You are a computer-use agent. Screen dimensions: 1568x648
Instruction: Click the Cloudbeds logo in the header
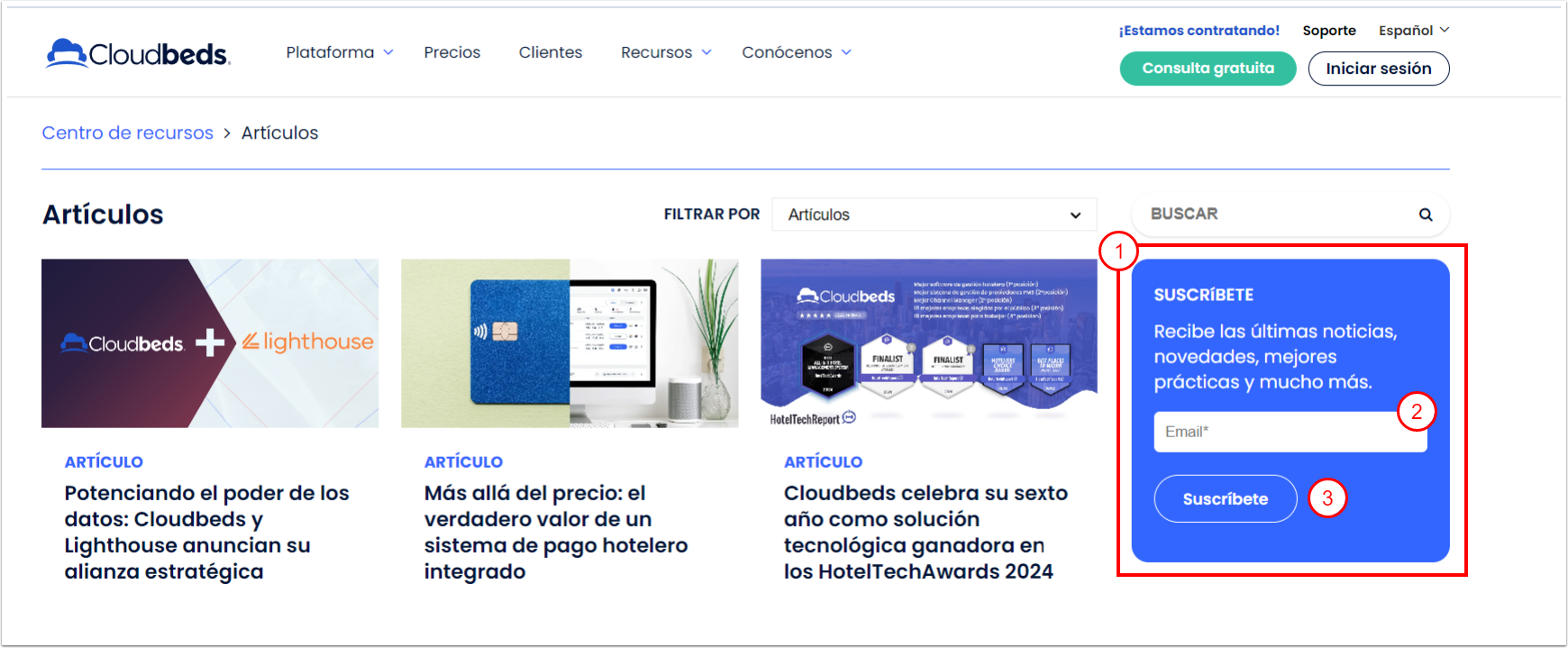pos(138,53)
